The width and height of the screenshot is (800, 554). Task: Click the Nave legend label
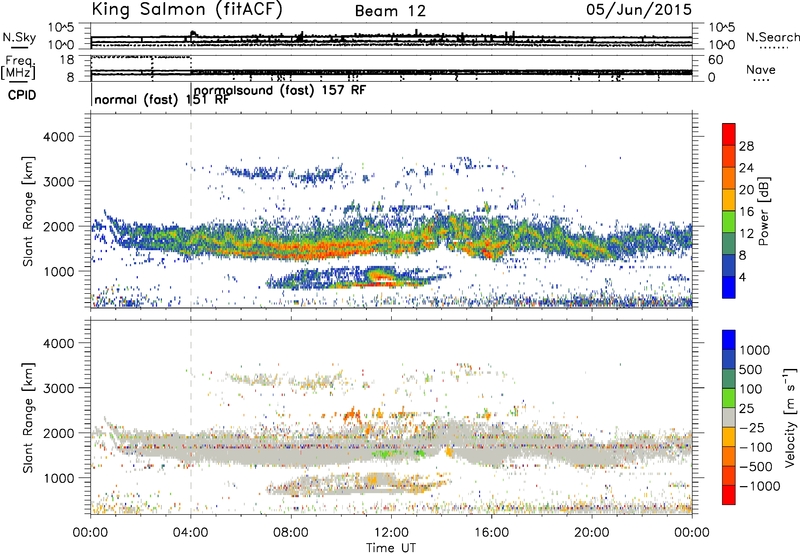point(761,69)
